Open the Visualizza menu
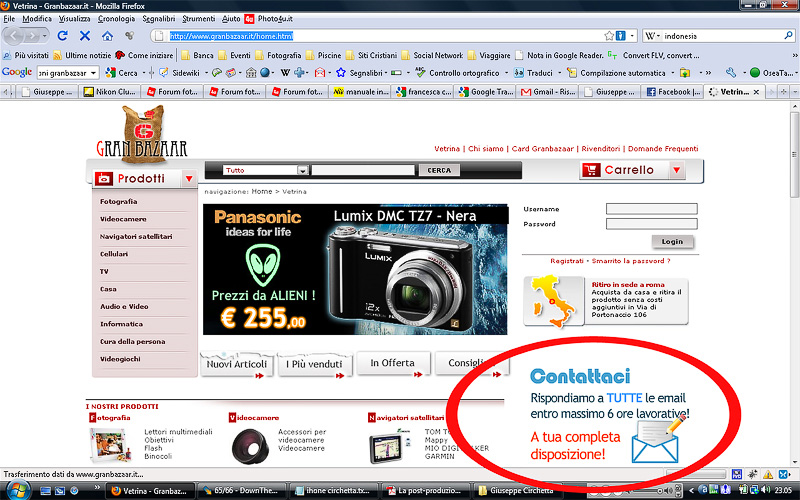This screenshot has height=500, width=800. click(74, 19)
